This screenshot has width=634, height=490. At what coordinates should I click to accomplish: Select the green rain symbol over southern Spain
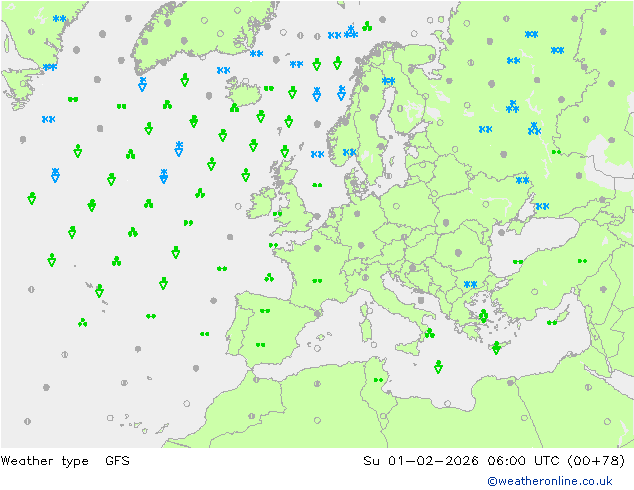tap(260, 345)
